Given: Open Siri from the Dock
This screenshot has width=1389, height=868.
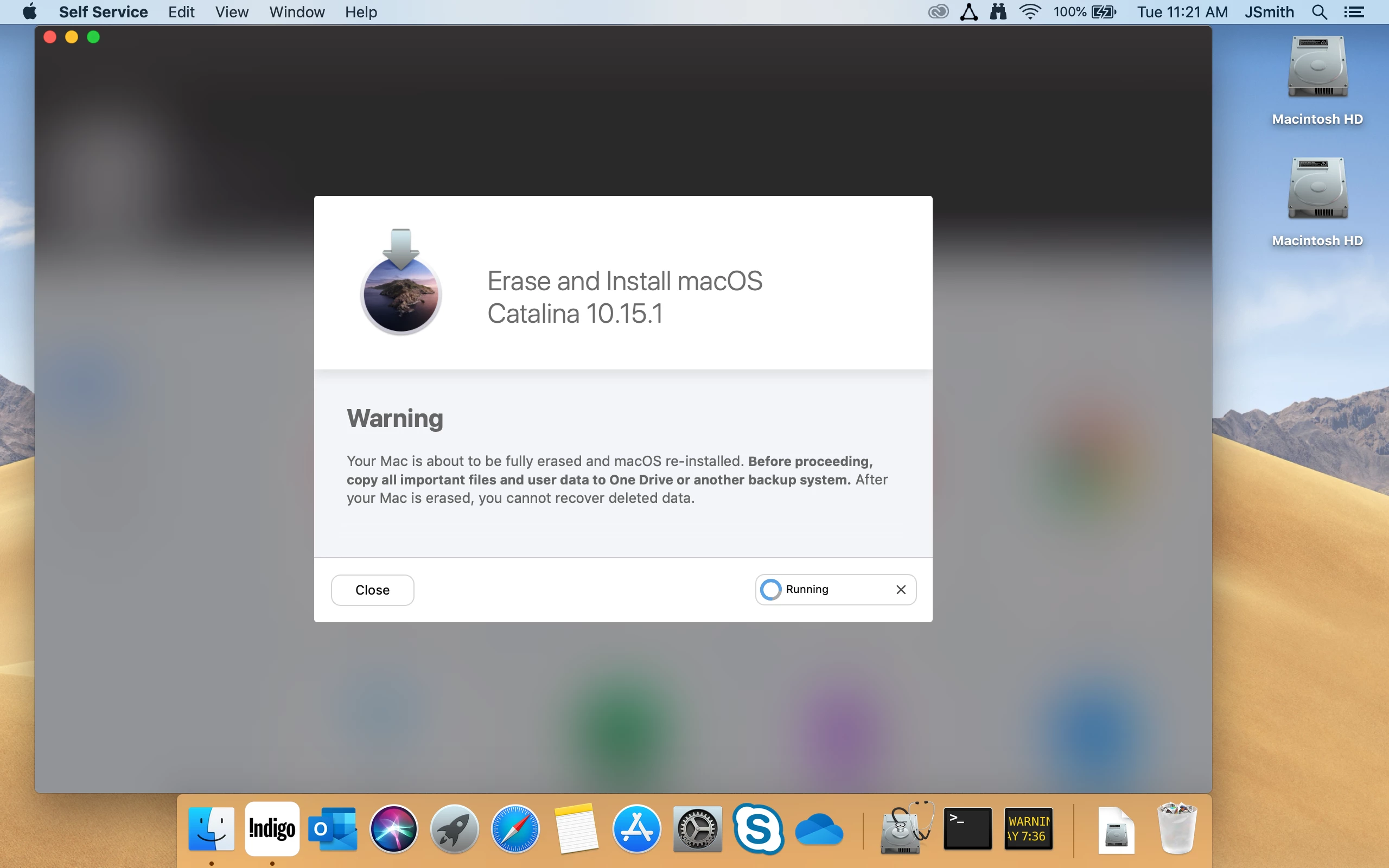Looking at the screenshot, I should [x=394, y=829].
